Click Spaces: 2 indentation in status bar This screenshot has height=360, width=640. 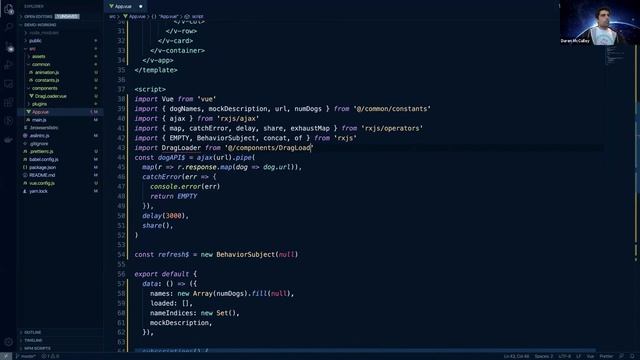click(544, 356)
